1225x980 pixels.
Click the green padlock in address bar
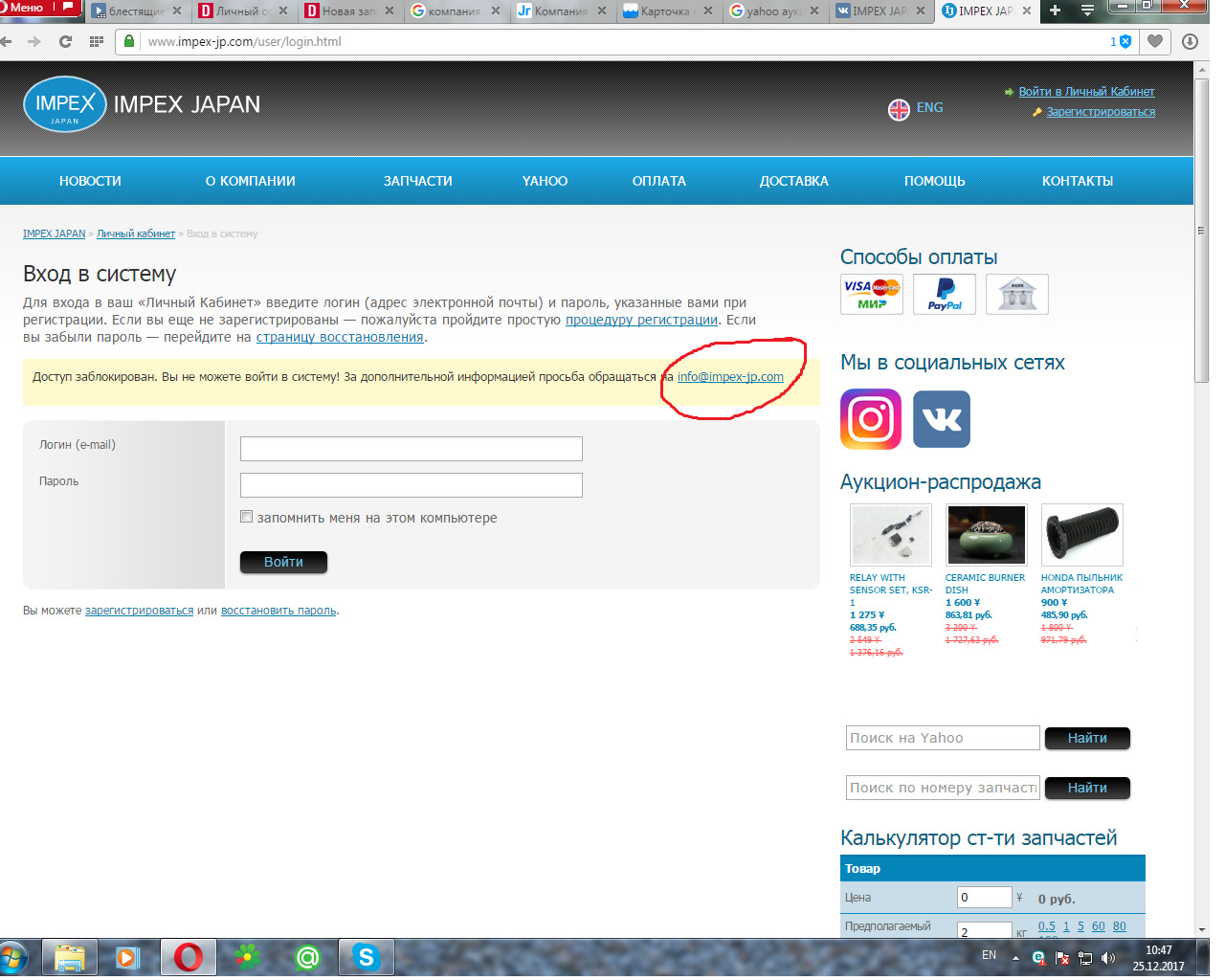point(129,41)
